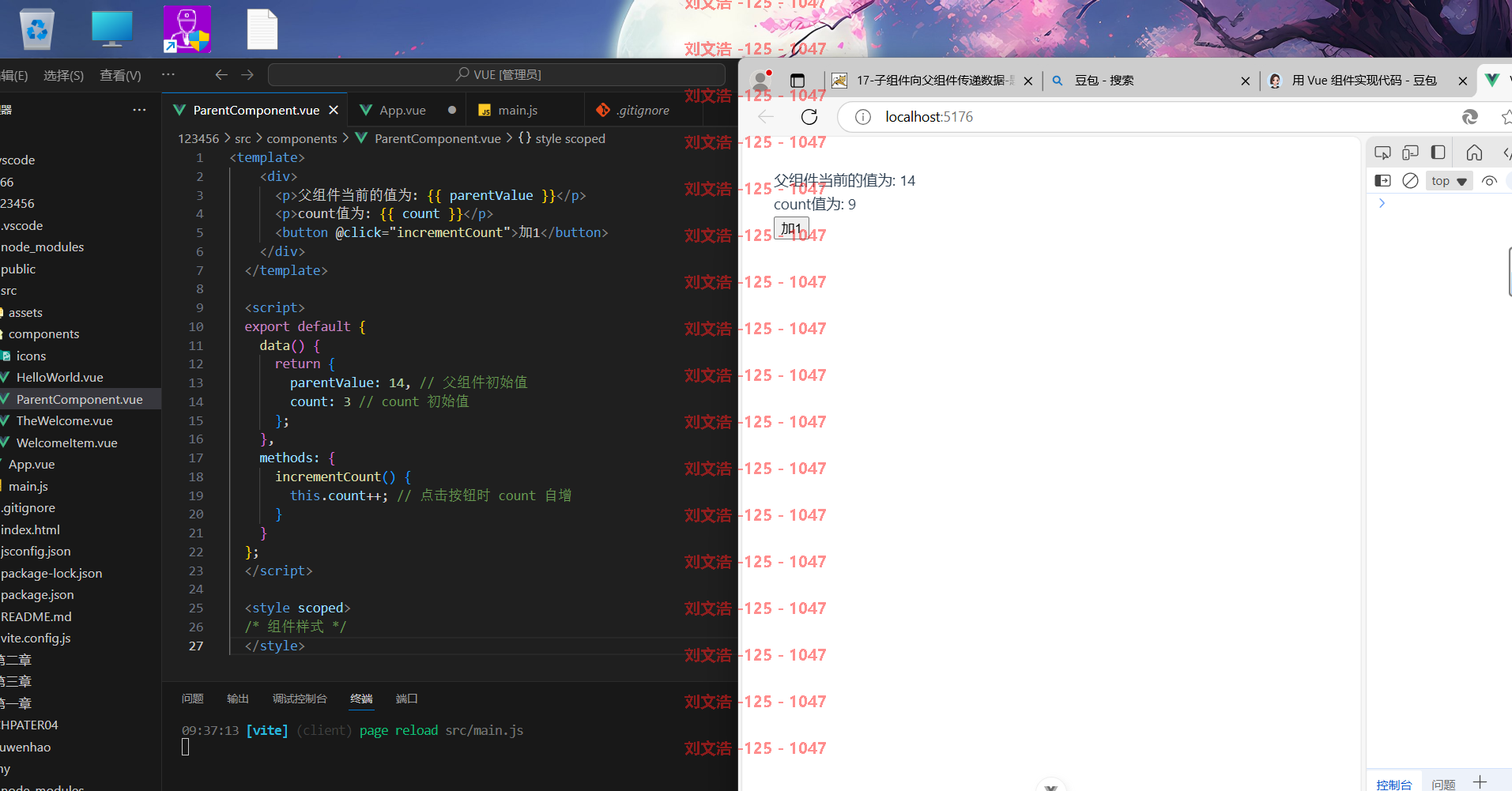The height and width of the screenshot is (791, 1512).
Task: Open App.vue in explorer tree
Action: click(x=32, y=464)
